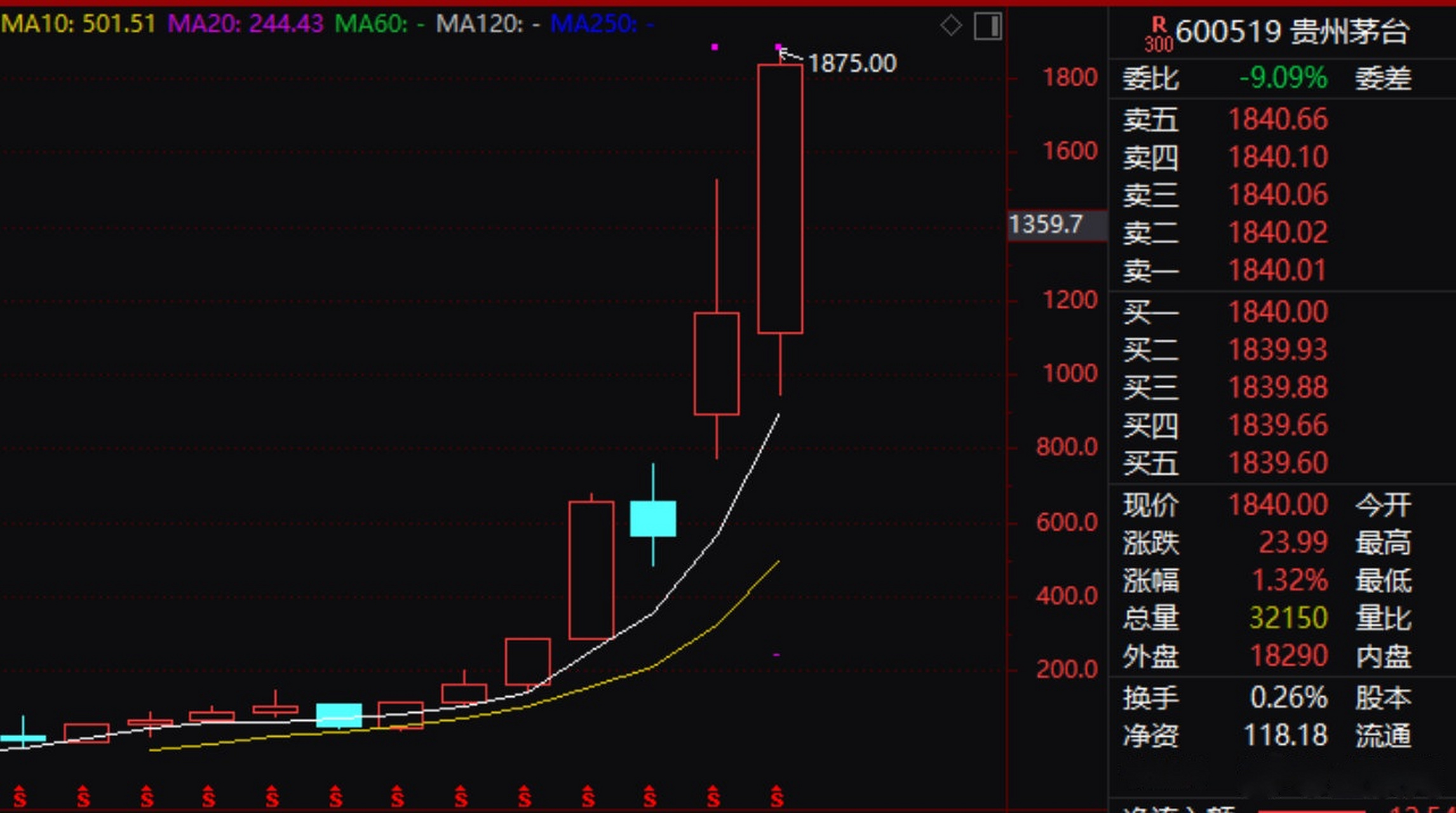Select the green MA60 indicator label

point(379,24)
